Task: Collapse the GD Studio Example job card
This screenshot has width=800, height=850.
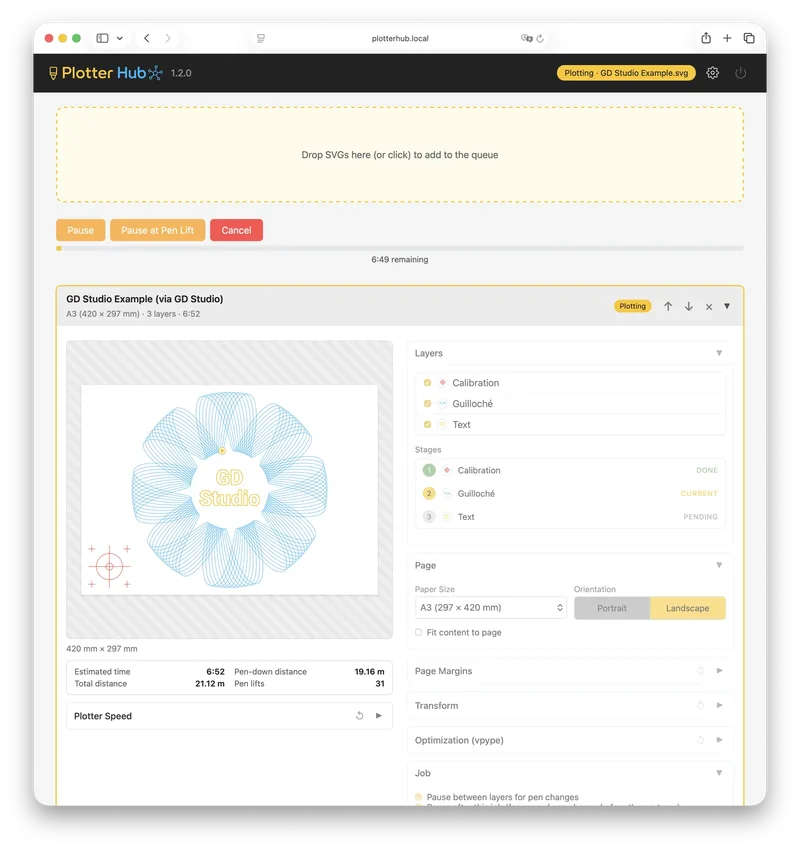Action: pos(727,306)
